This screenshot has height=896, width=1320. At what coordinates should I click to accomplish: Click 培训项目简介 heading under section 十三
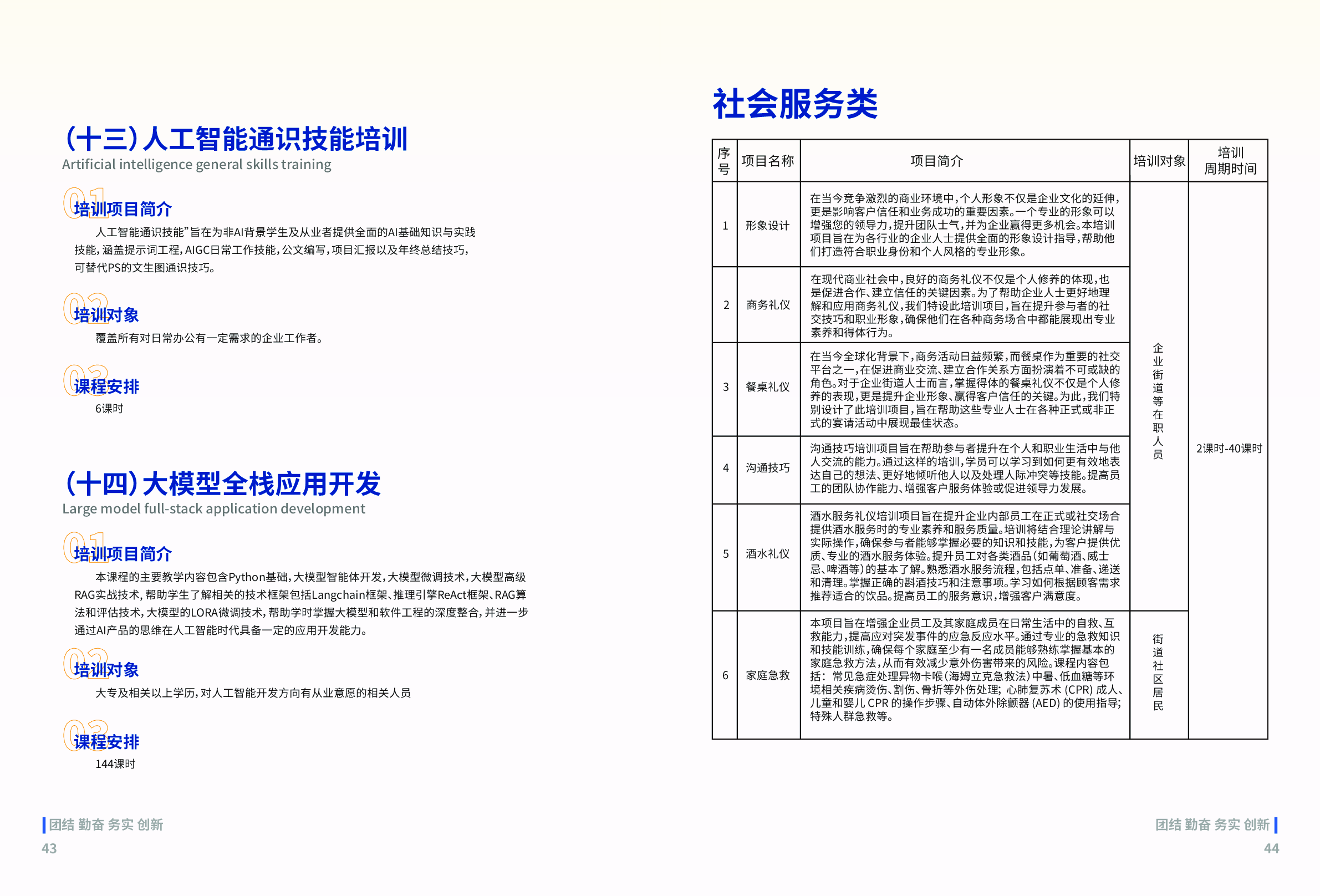[x=123, y=209]
